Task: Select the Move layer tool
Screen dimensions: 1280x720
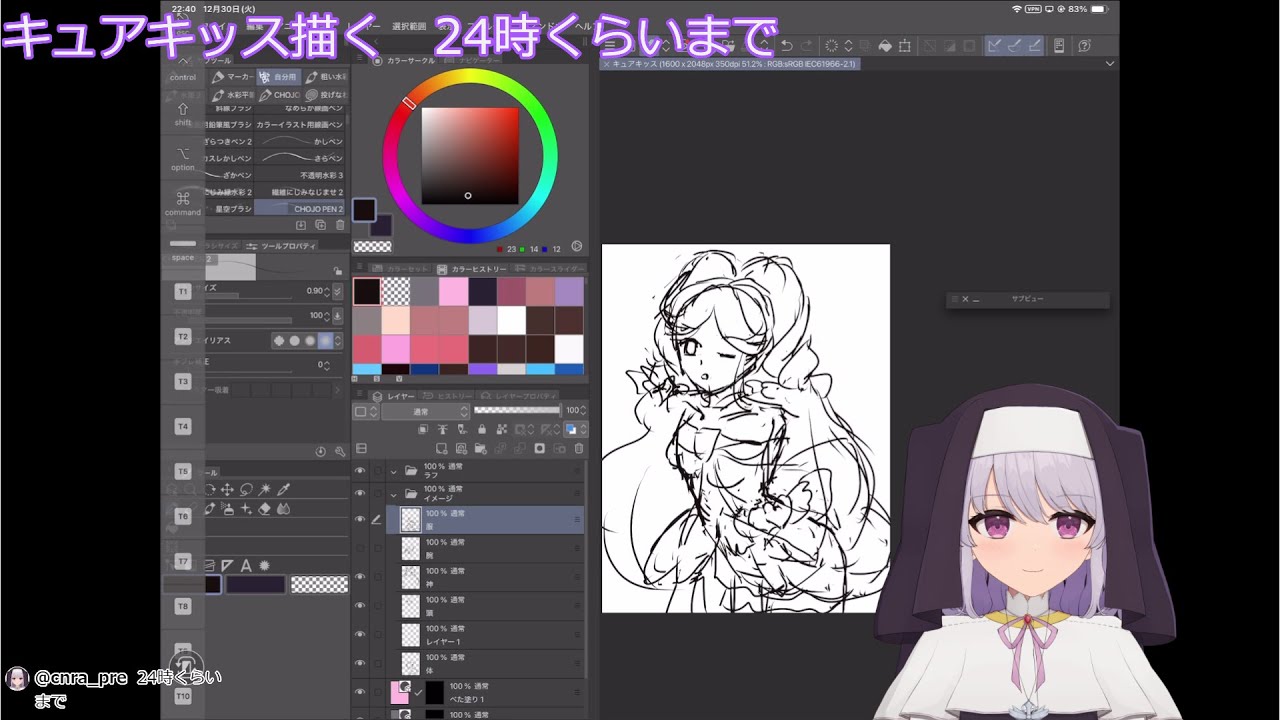Action: coord(227,489)
